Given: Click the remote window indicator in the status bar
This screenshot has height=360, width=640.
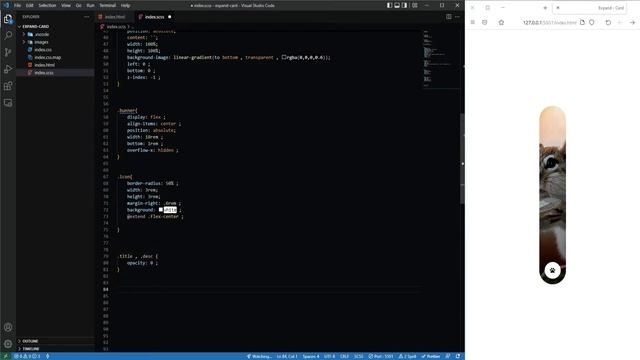Looking at the screenshot, I should 5,356.
